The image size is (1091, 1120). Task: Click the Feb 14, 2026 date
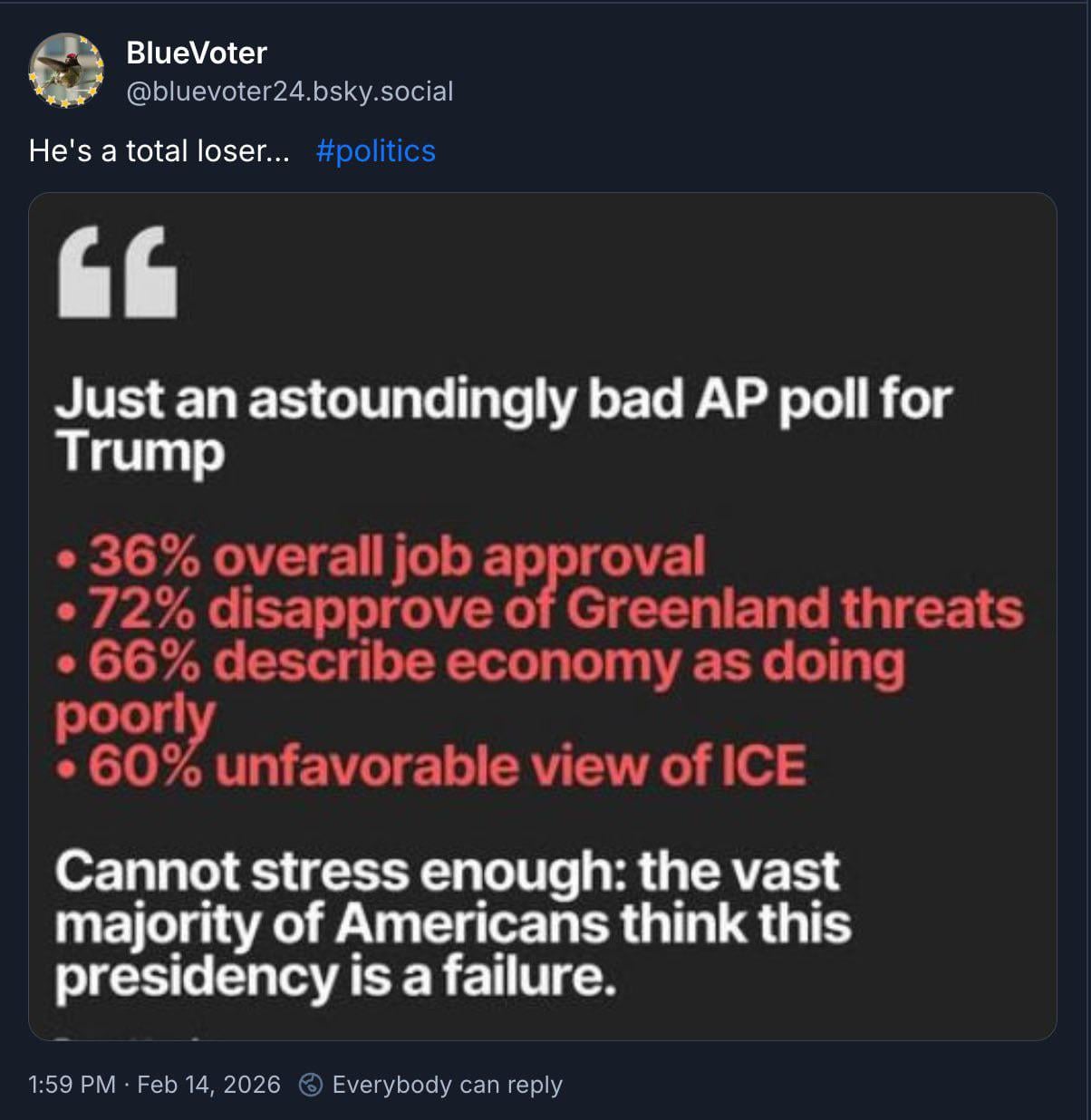208,1085
